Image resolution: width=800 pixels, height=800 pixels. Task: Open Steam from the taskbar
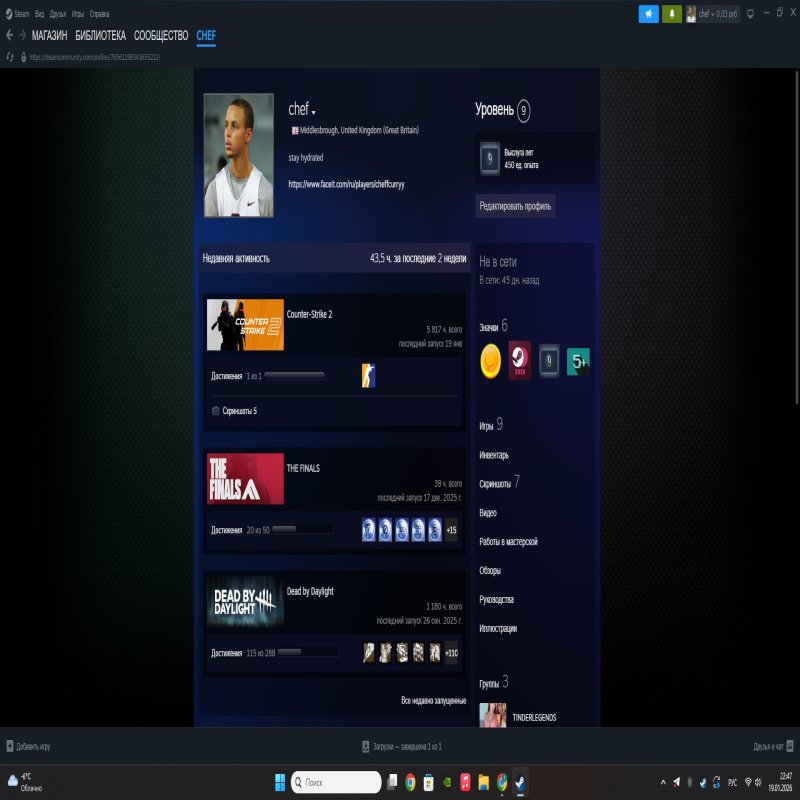tap(518, 781)
